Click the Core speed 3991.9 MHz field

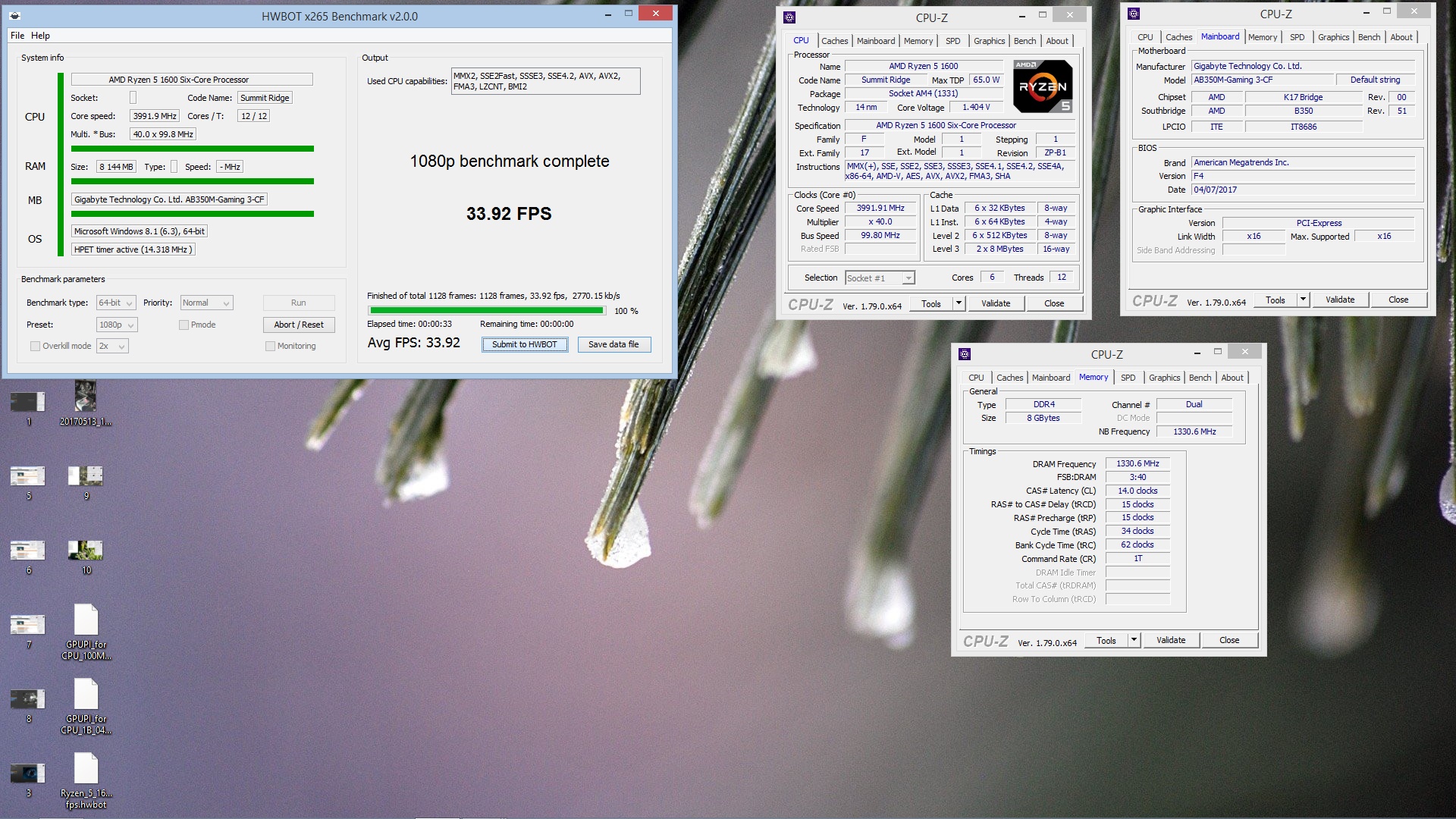(x=155, y=116)
